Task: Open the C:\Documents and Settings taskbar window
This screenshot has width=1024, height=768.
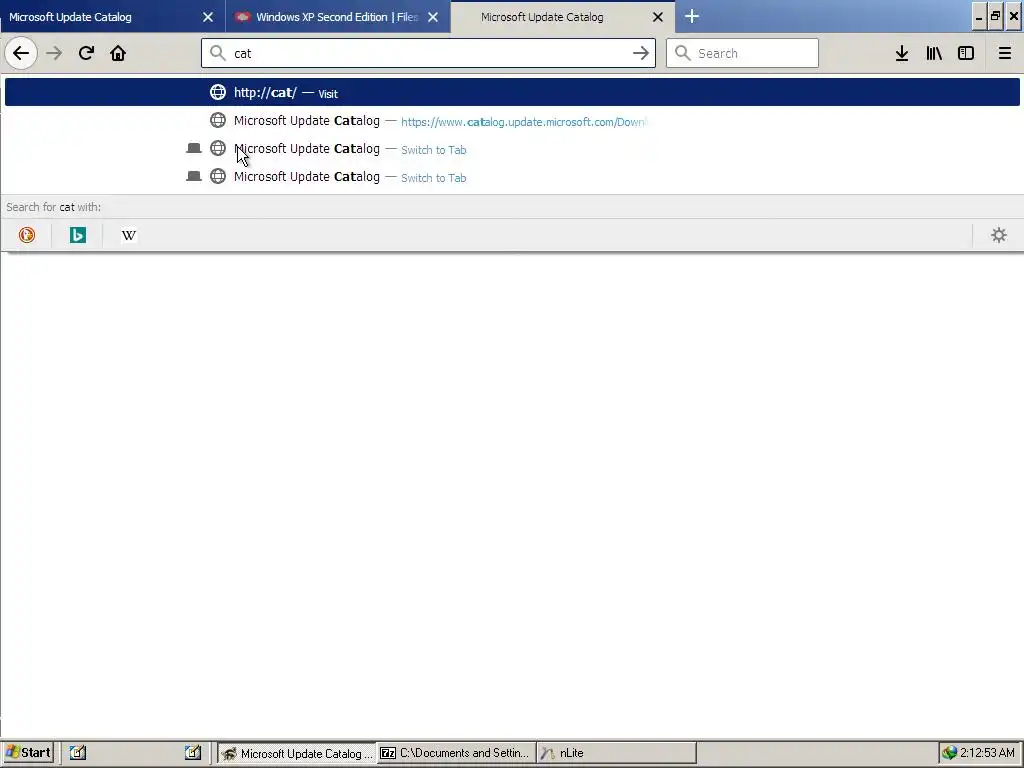Action: pyautogui.click(x=456, y=753)
